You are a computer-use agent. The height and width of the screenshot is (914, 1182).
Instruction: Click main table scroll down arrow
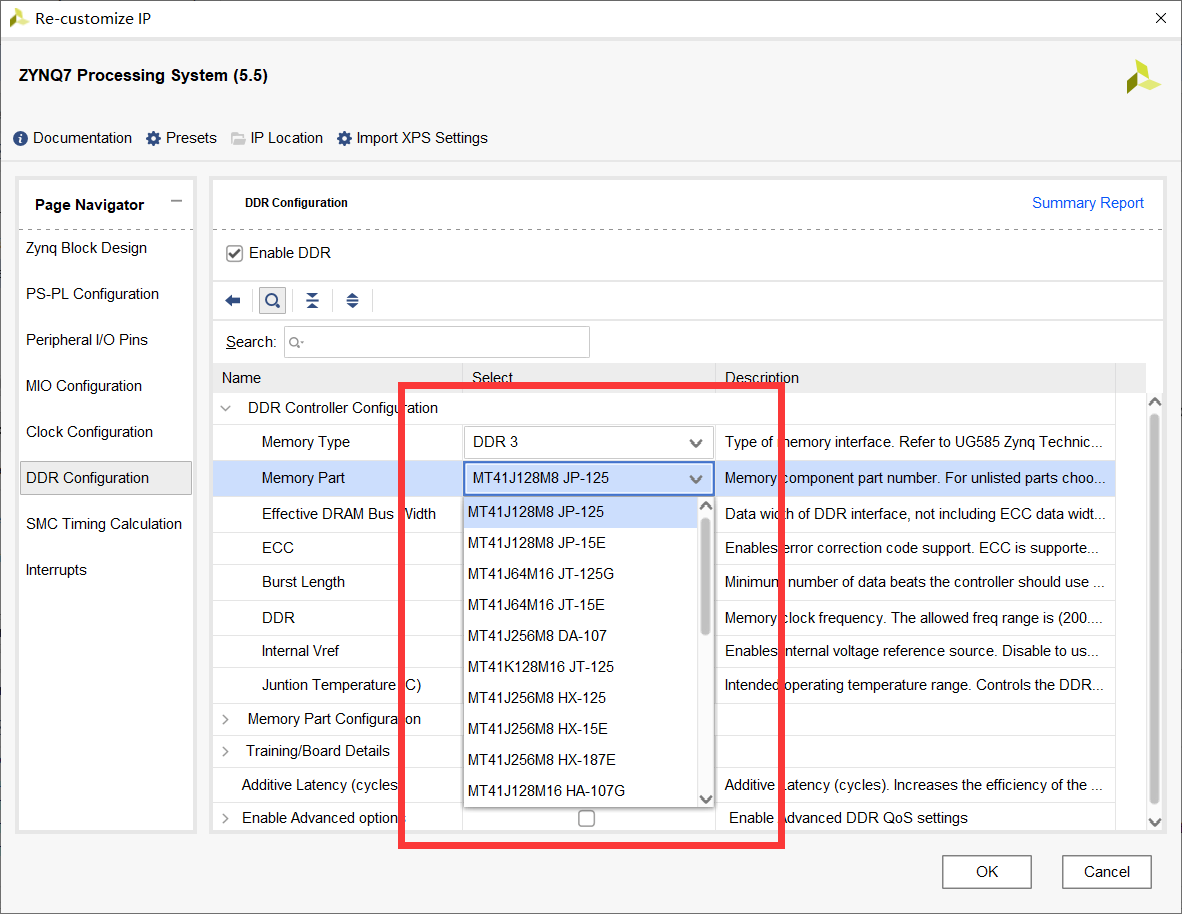click(x=1154, y=822)
